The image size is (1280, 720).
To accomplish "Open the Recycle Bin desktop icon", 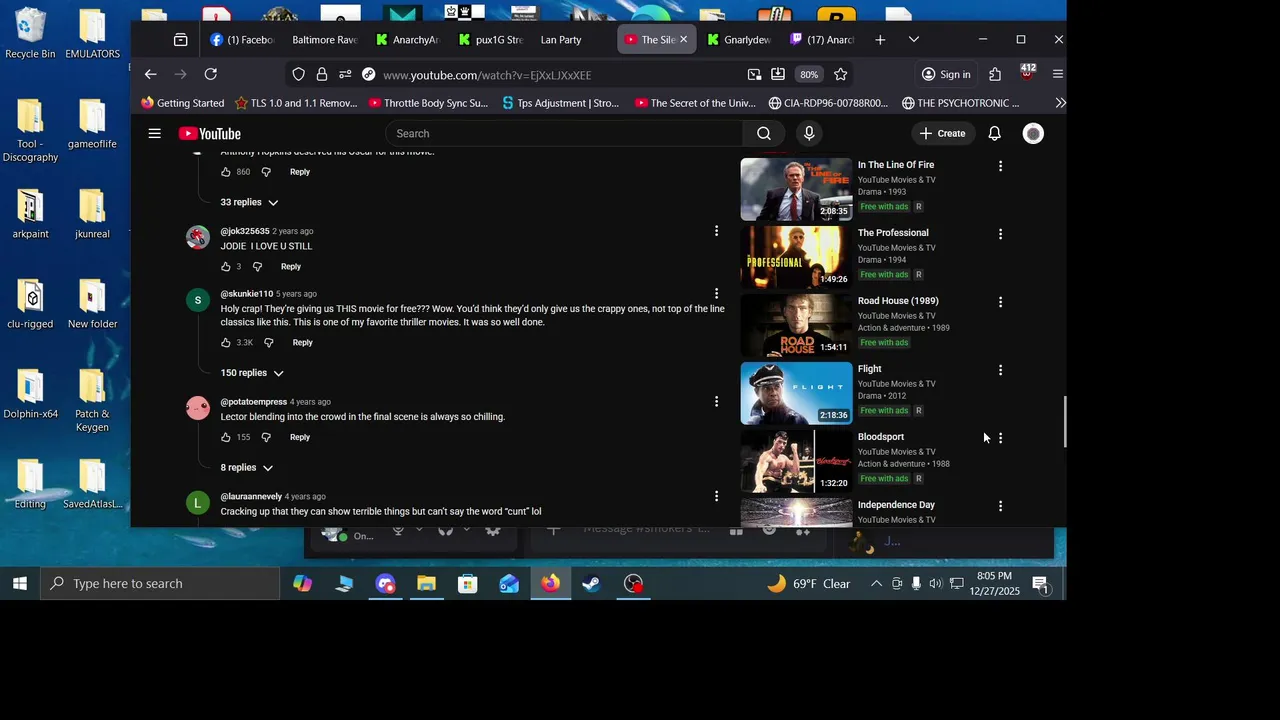I will [x=30, y=33].
